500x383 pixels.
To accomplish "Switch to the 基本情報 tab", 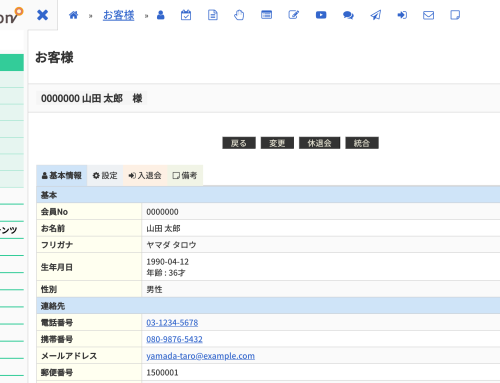I will point(62,175).
